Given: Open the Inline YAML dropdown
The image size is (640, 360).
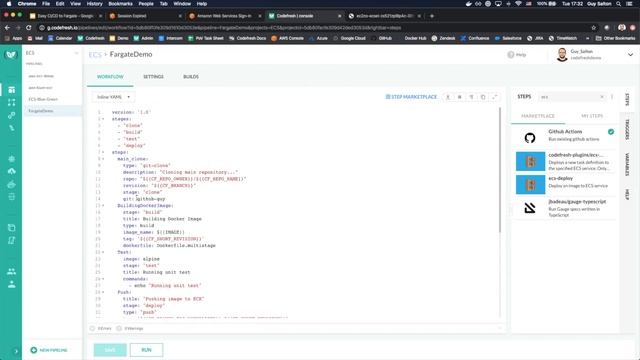Looking at the screenshot, I should [113, 97].
